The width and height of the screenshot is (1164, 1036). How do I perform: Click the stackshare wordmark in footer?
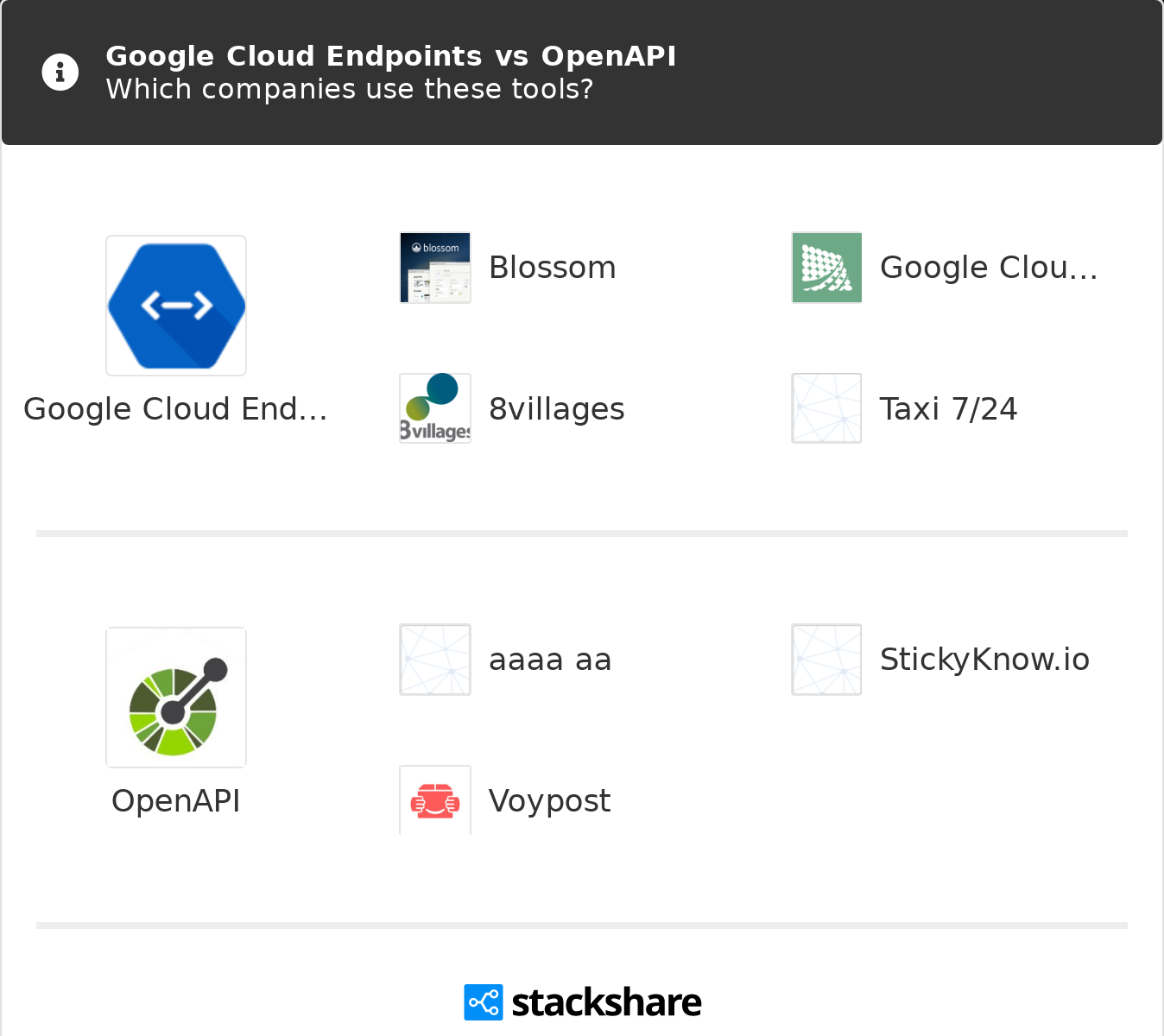click(606, 1002)
